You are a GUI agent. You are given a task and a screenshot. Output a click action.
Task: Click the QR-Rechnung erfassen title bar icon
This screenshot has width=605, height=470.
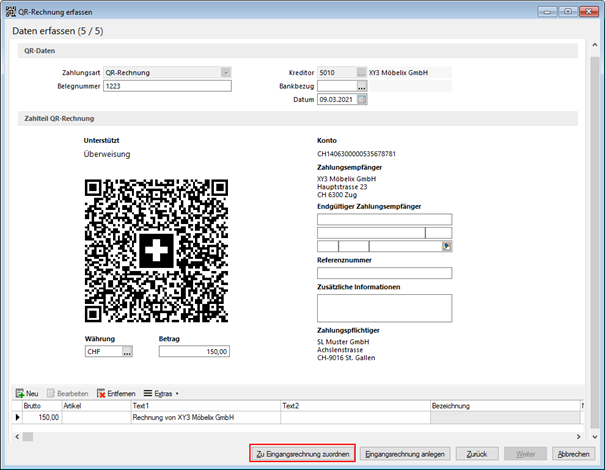click(x=11, y=12)
